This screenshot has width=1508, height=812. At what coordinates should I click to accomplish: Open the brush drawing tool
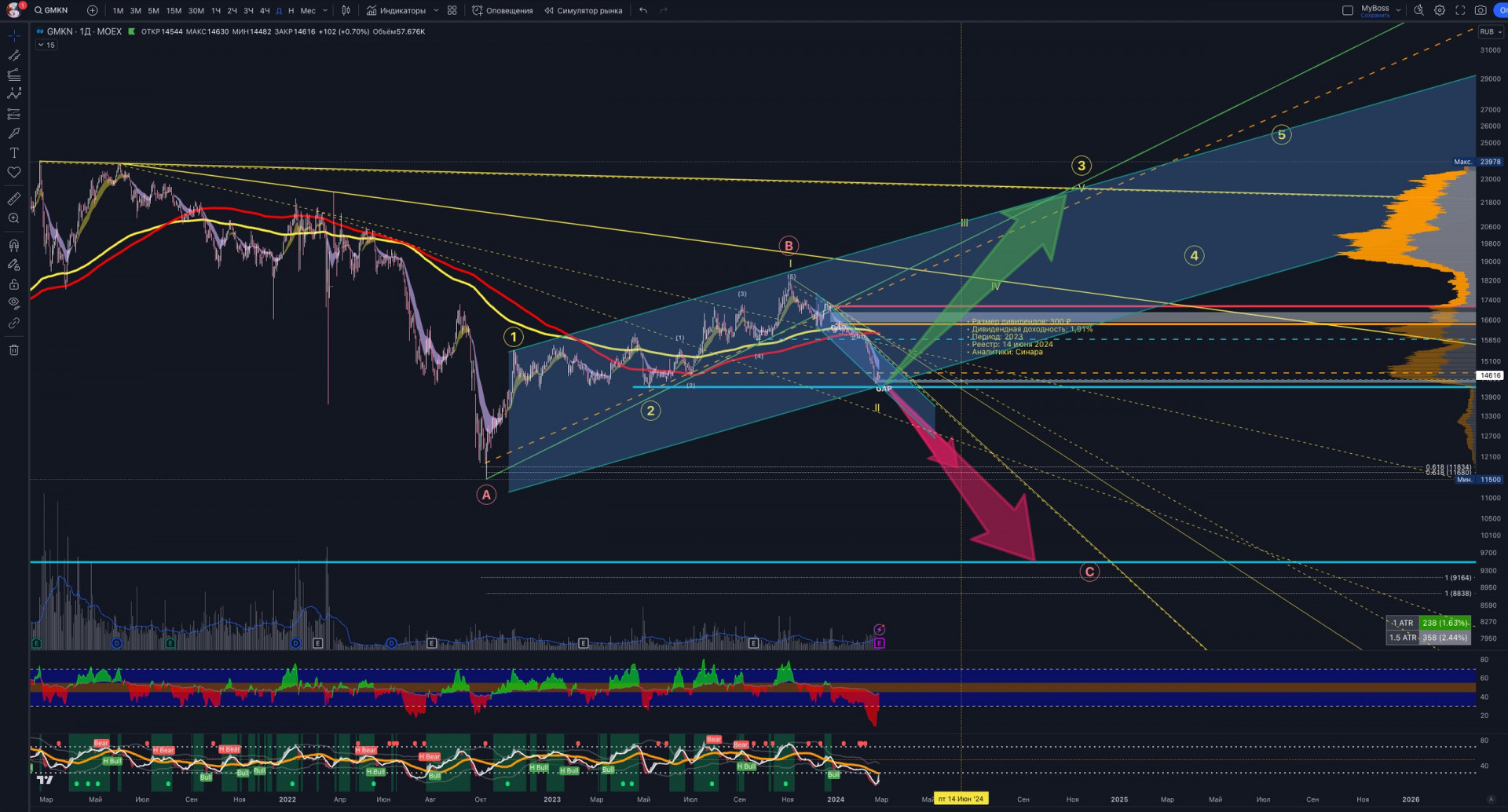tap(14, 134)
